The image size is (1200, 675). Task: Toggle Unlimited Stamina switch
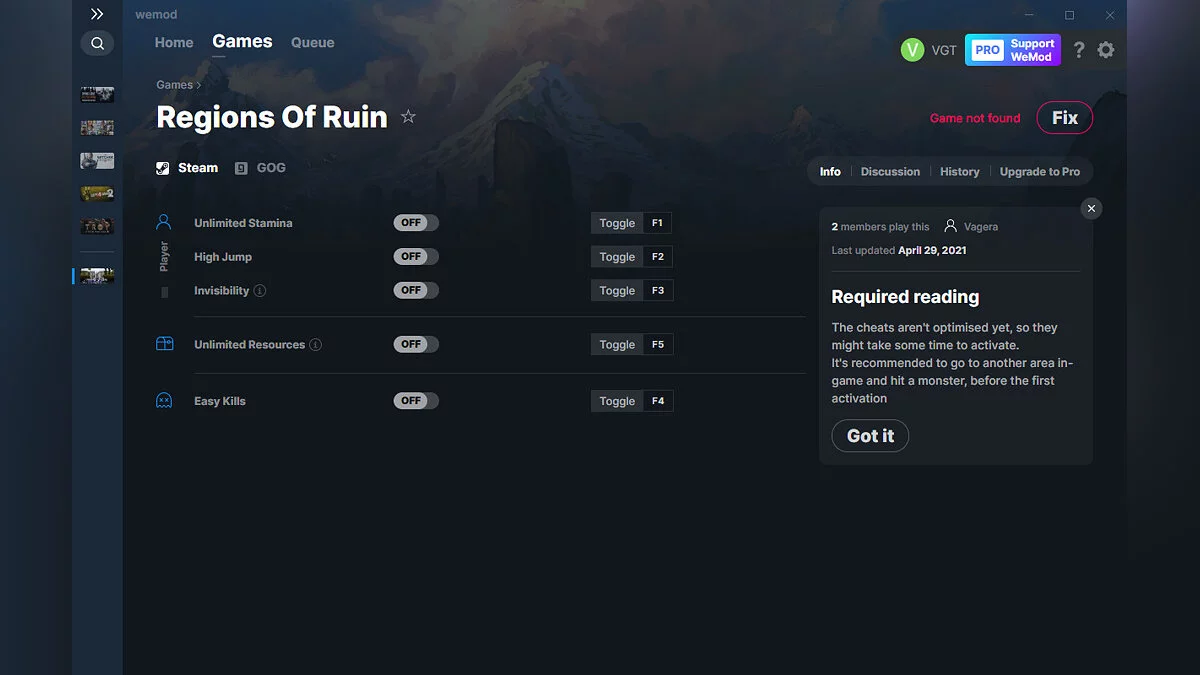(x=416, y=223)
